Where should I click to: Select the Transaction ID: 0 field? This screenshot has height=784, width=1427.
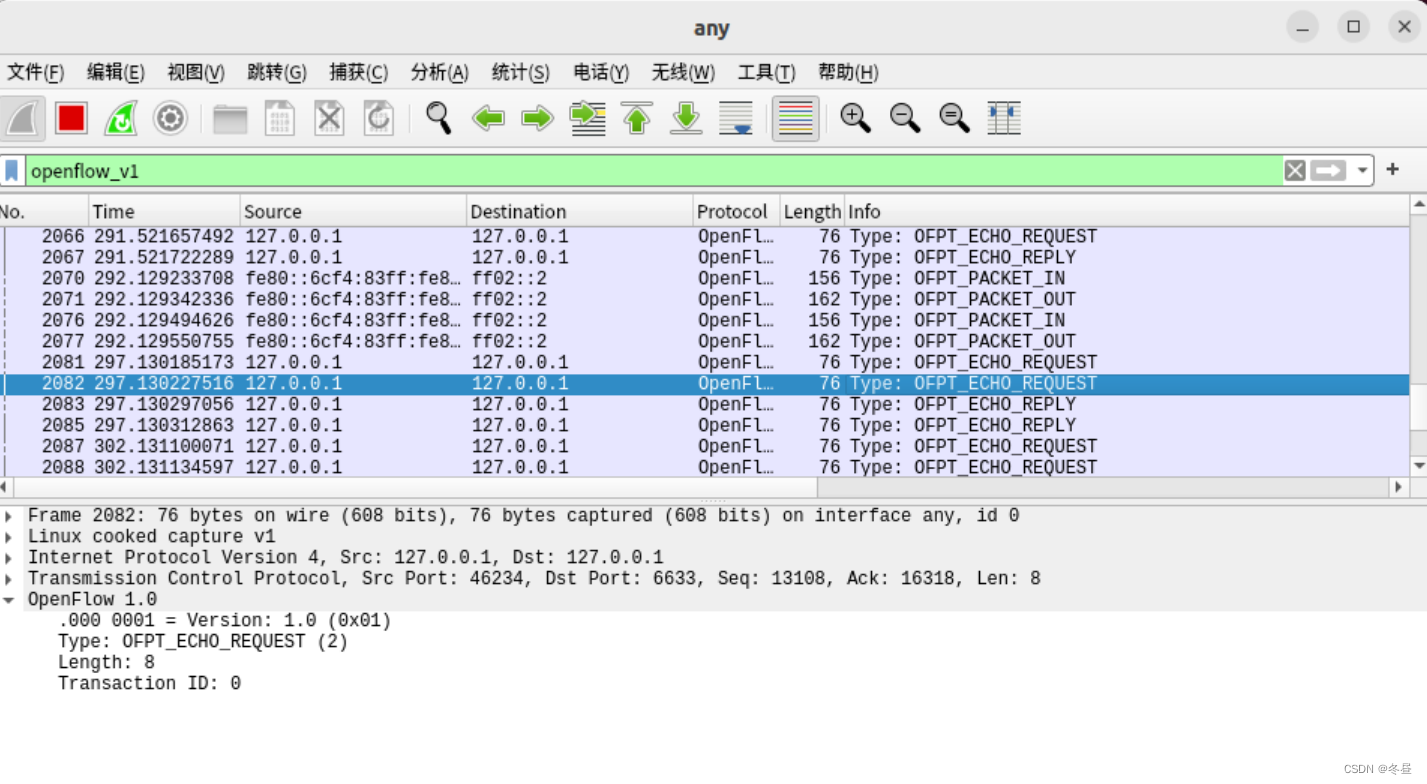[x=149, y=684]
